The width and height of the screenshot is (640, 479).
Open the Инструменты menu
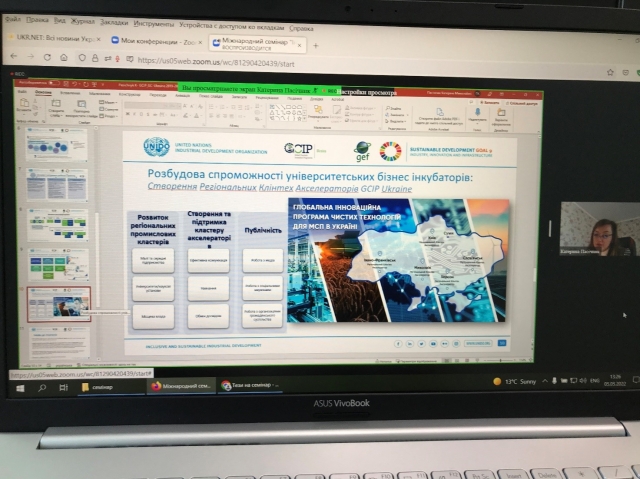tap(153, 24)
